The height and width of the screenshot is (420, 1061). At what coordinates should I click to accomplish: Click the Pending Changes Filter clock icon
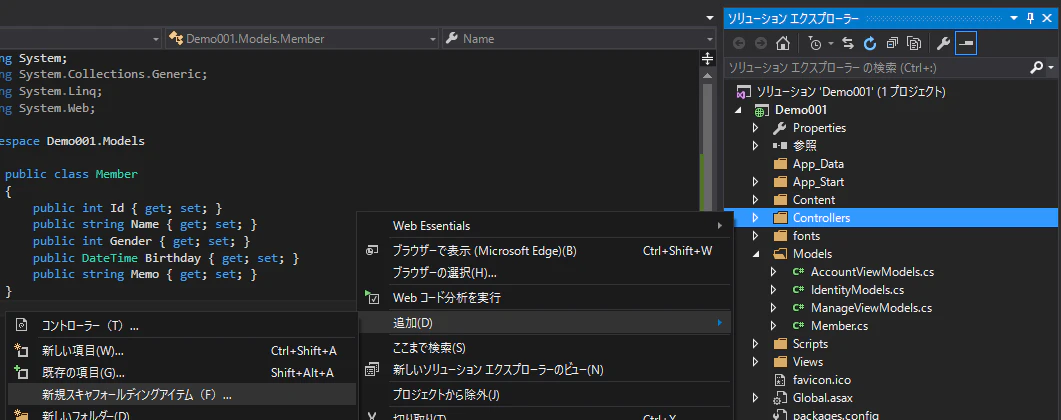click(815, 43)
